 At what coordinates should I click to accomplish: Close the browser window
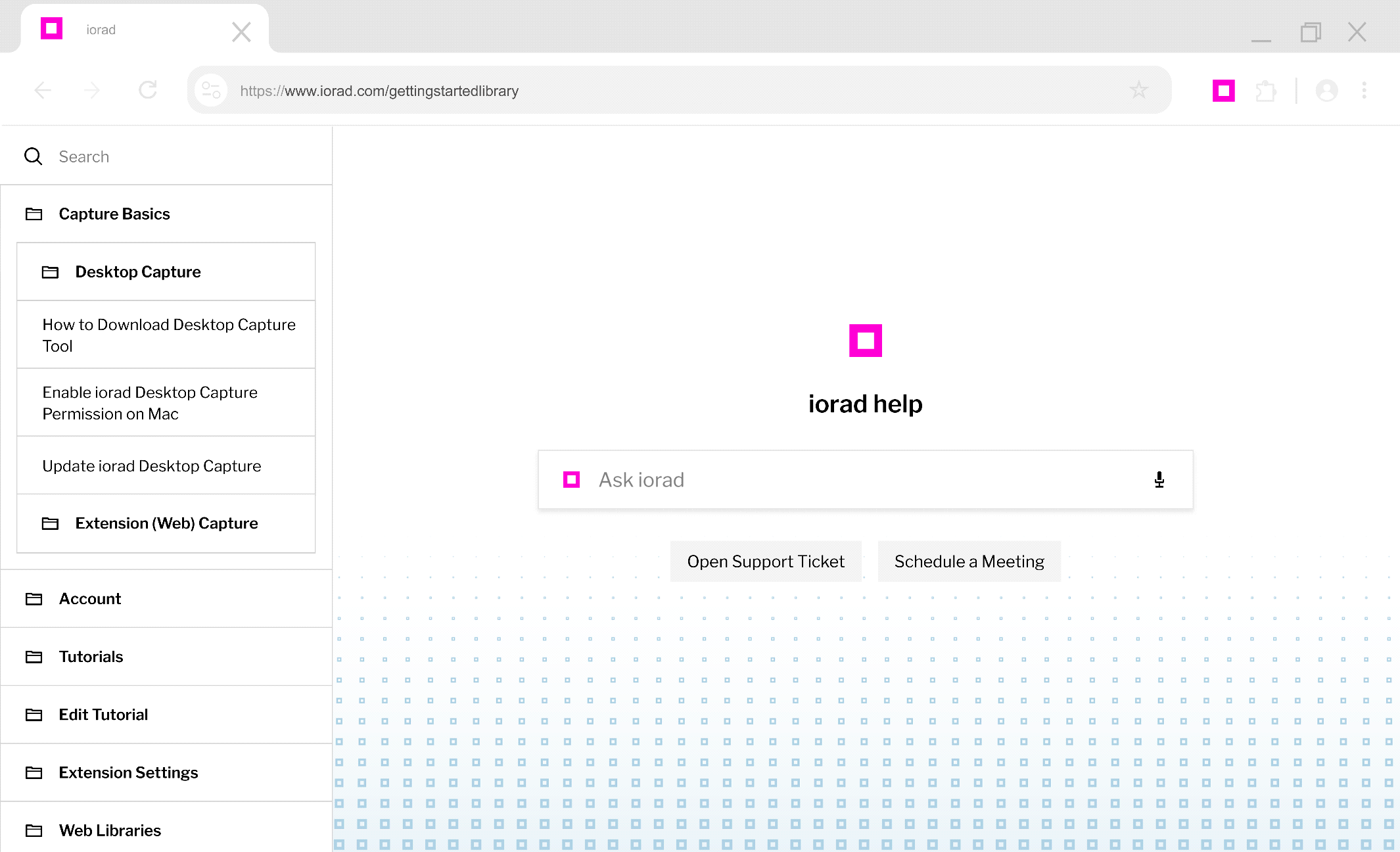point(1357,32)
